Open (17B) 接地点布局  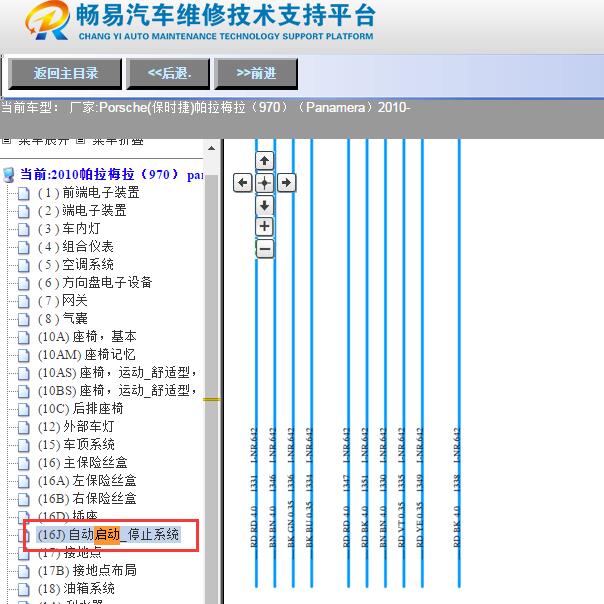(87, 570)
